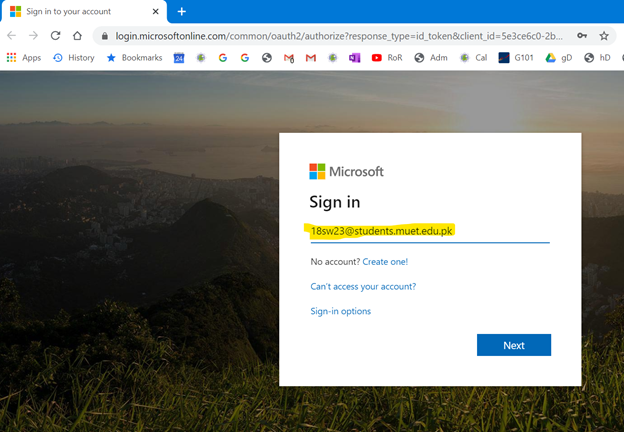This screenshot has height=432, width=626.
Task: Open the purple OneNote bookmark icon
Action: (354, 58)
